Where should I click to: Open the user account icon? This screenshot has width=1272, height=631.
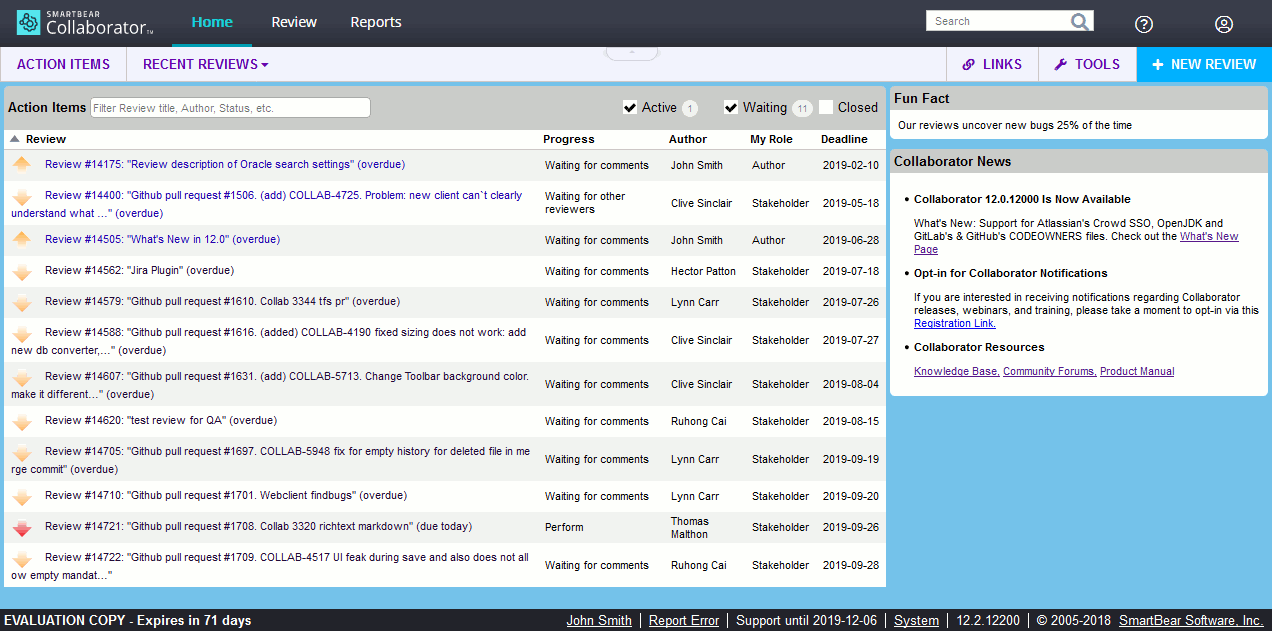click(x=1224, y=24)
